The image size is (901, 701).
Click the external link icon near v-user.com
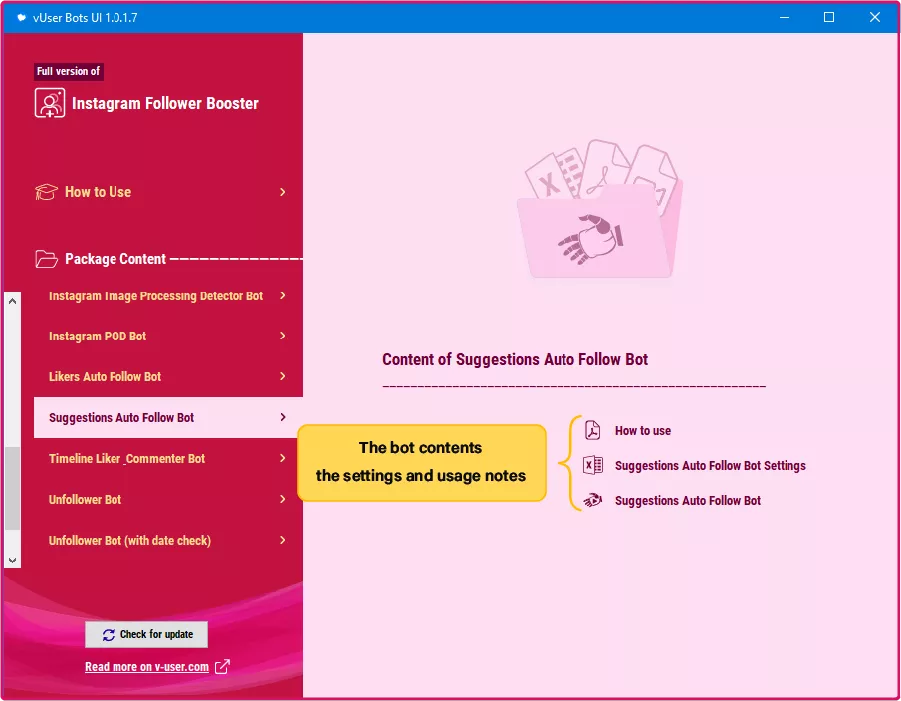(x=222, y=667)
